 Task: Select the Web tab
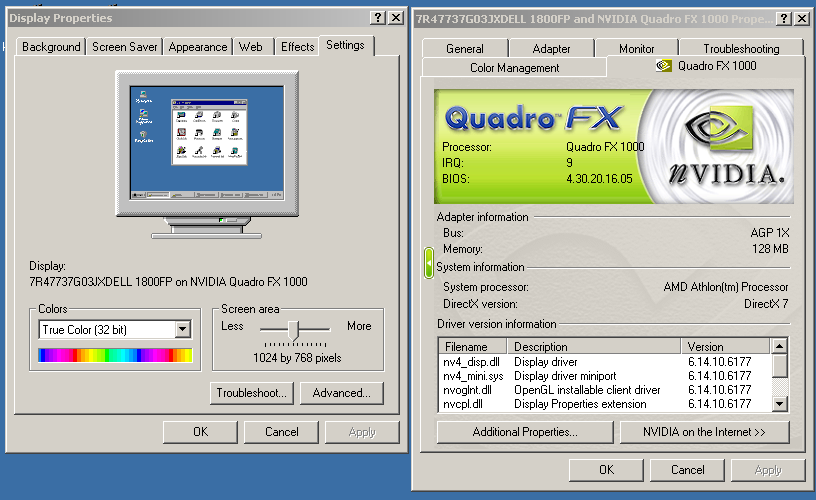(251, 47)
